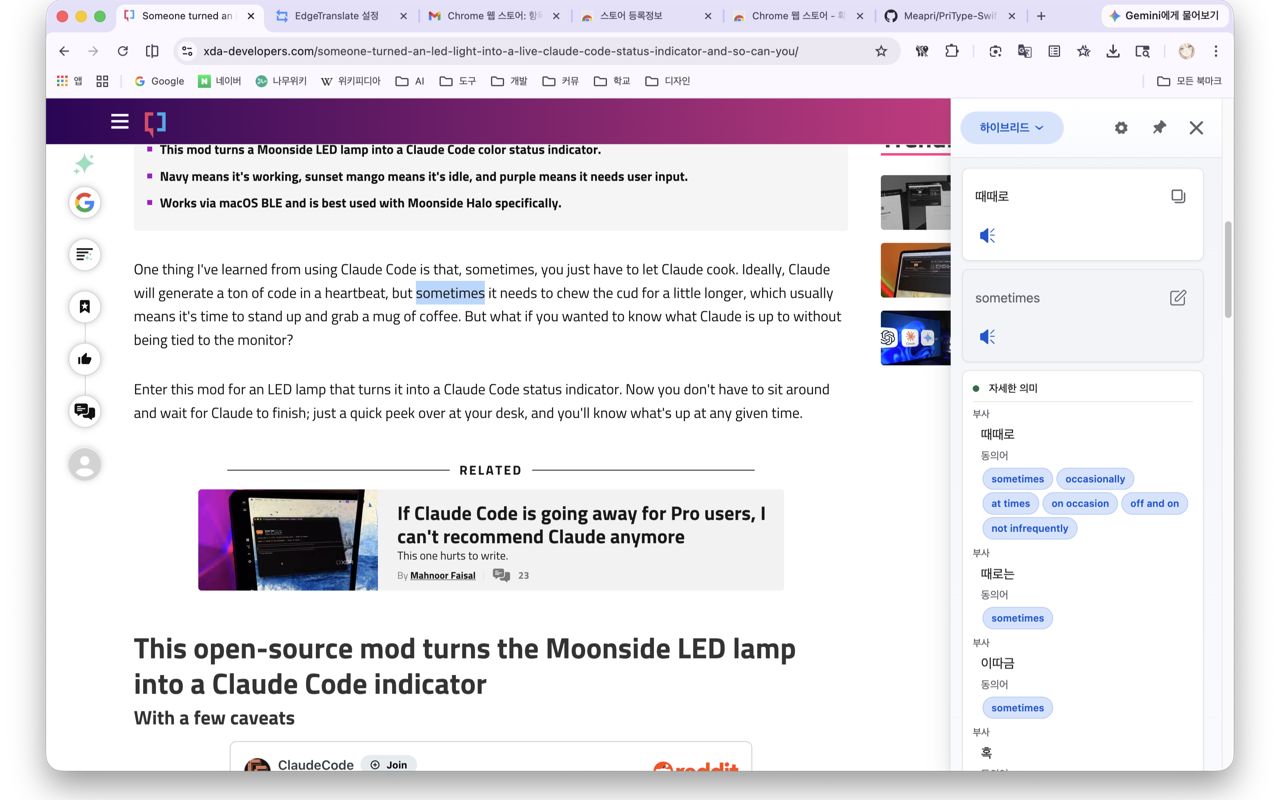Expand the 디자인 bookmarks folder
This screenshot has height=800, width=1280.
click(668, 81)
